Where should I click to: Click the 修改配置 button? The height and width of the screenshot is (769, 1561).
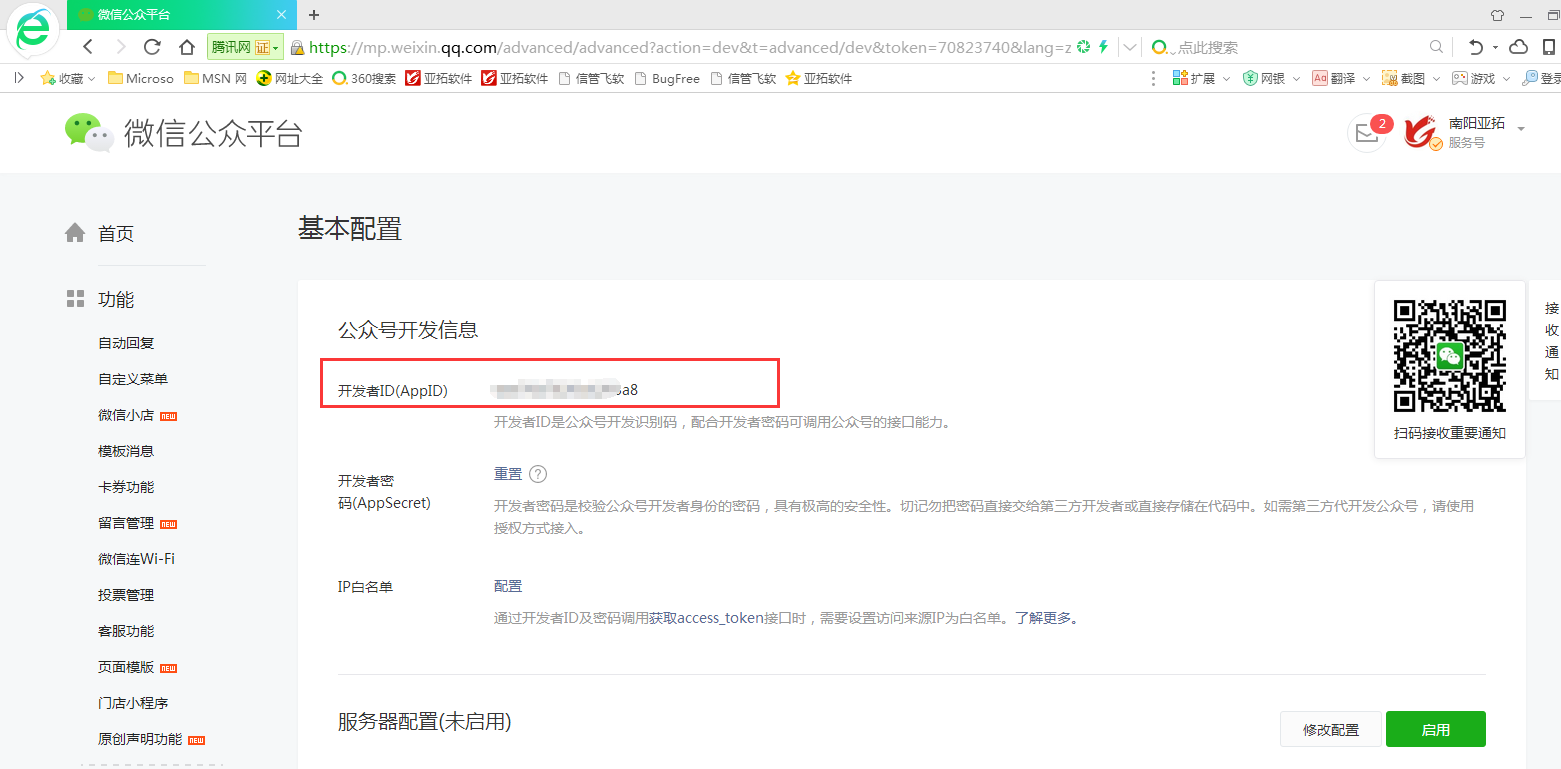click(x=1330, y=730)
